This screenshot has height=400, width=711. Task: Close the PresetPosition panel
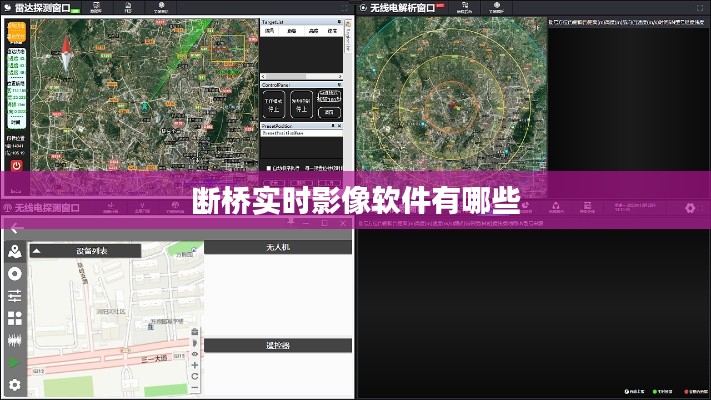coord(339,126)
